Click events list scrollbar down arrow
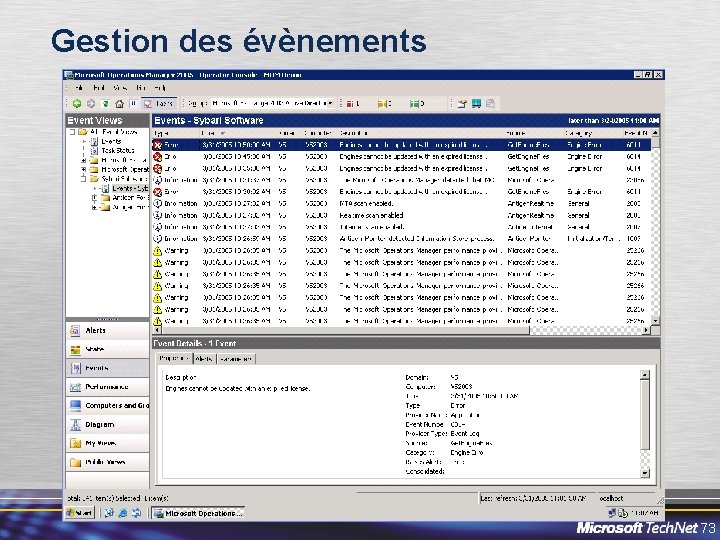The image size is (720, 540). (655, 321)
